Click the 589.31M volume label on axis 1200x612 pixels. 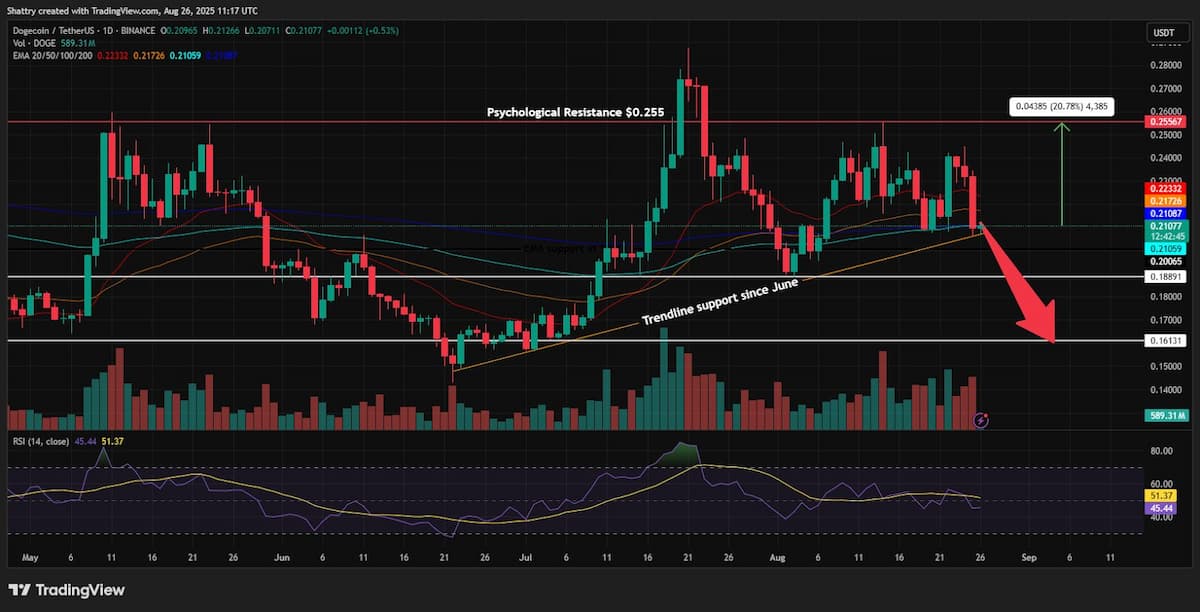[x=1166, y=414]
